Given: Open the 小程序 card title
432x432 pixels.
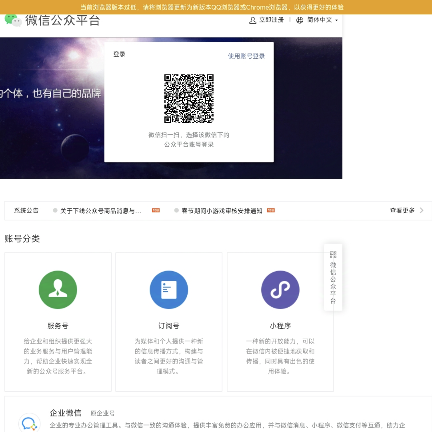Looking at the screenshot, I should pos(280,326).
